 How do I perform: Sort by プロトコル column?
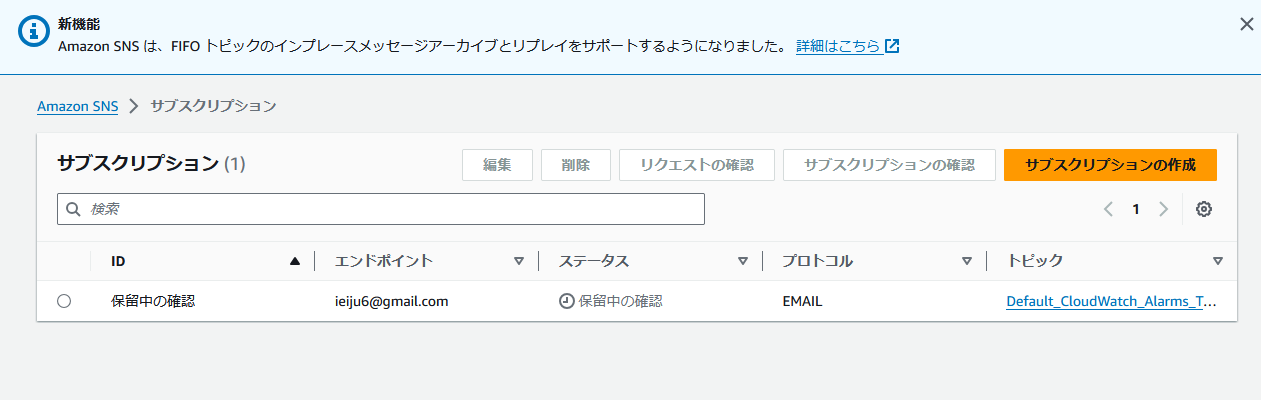966,261
